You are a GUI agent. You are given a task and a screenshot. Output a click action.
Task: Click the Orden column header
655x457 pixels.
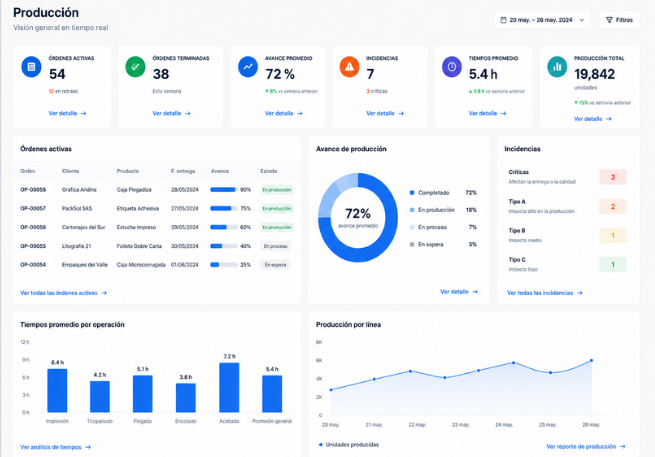28,171
